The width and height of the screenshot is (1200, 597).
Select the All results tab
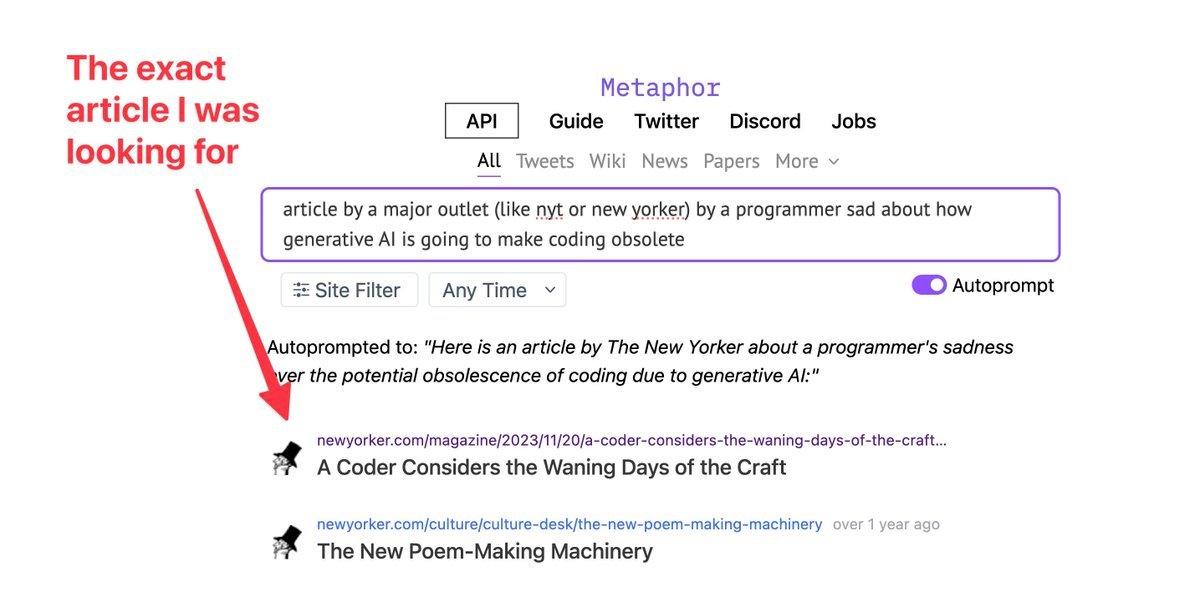click(x=489, y=161)
